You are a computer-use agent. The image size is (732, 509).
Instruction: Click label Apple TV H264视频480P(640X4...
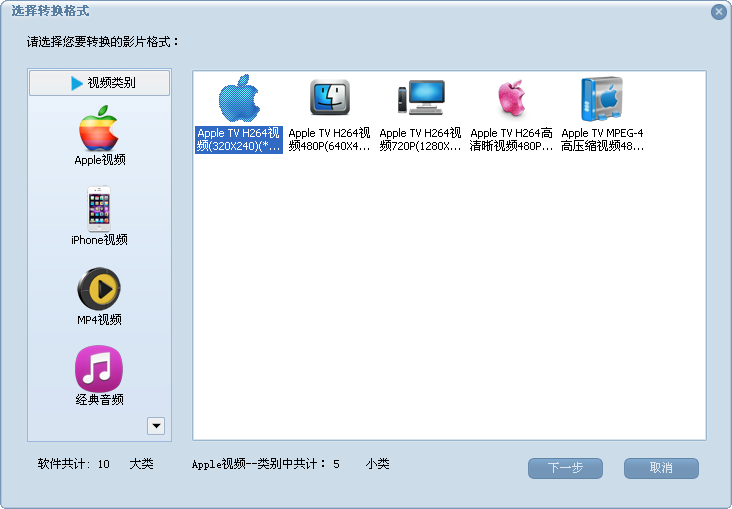(330, 140)
